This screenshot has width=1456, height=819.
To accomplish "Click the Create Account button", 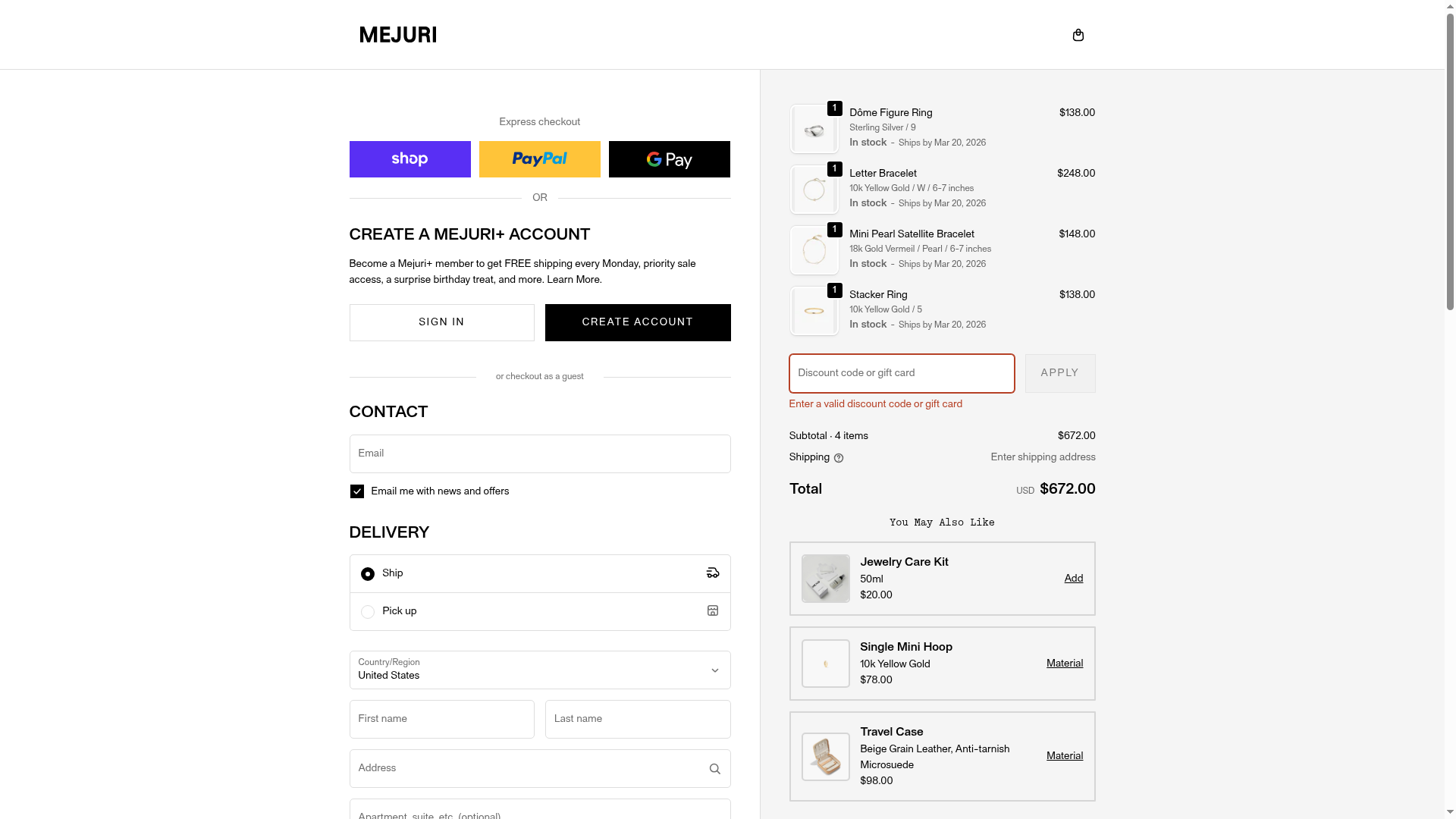I will (637, 322).
